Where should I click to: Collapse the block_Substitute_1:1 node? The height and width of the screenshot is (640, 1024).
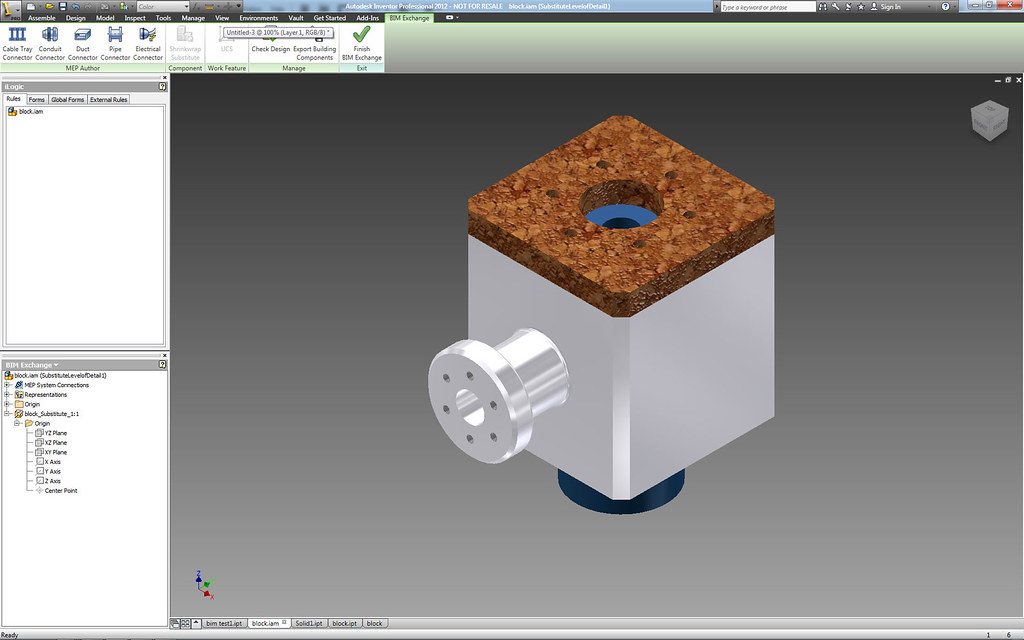(x=7, y=414)
